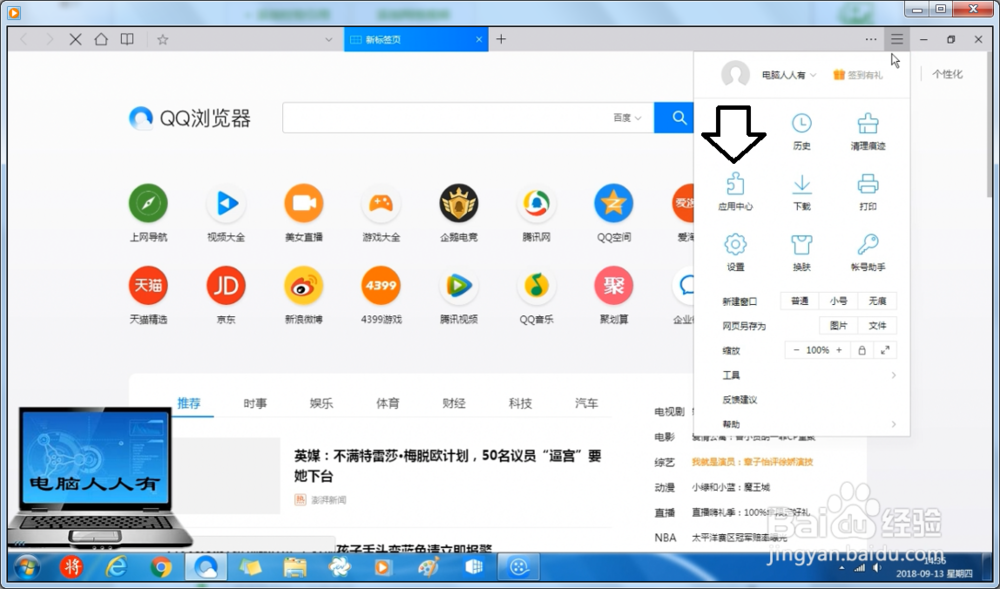Go to the home page icon
The height and width of the screenshot is (589, 1000).
(x=101, y=40)
